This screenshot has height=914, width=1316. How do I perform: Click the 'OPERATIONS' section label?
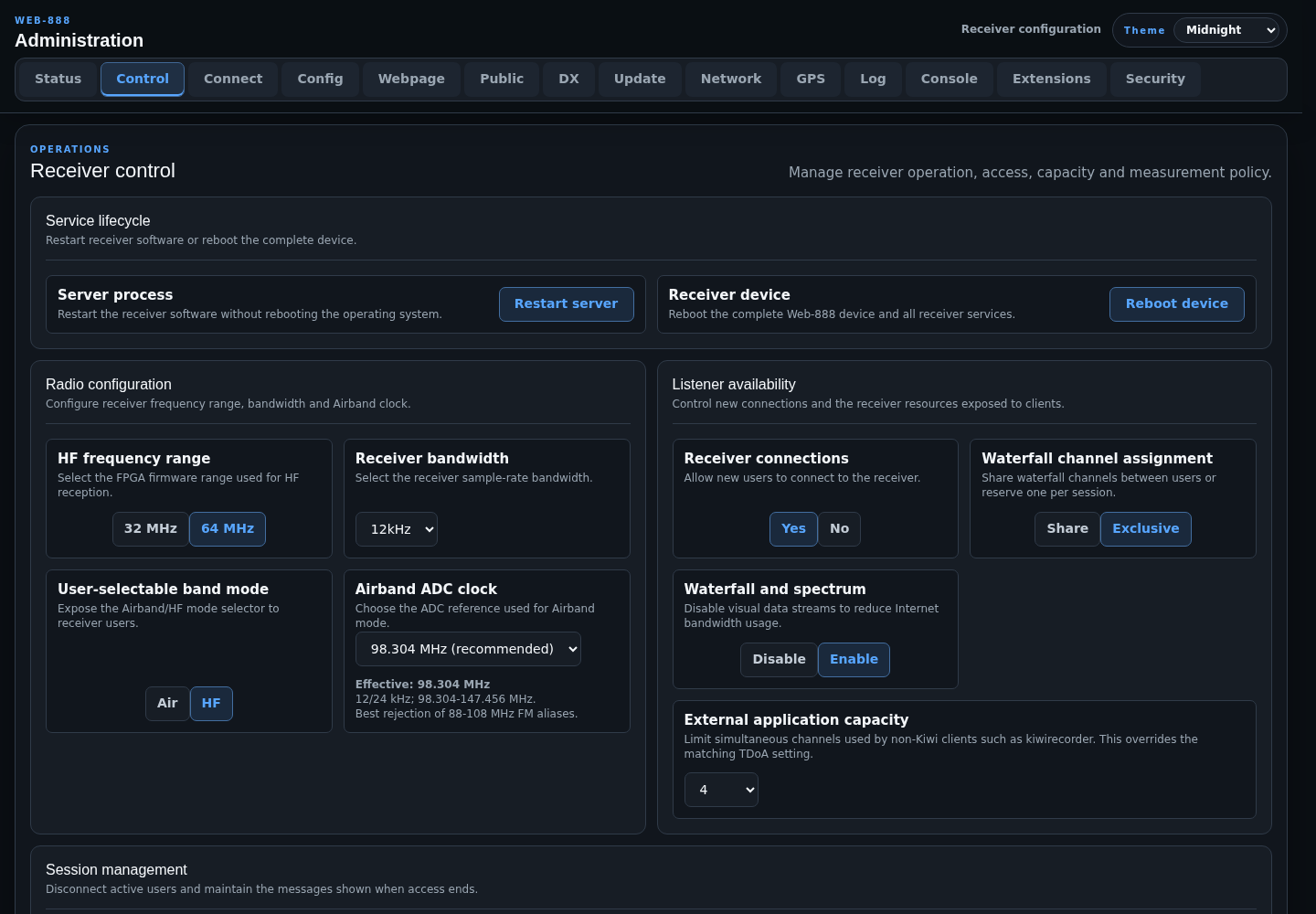(69, 149)
